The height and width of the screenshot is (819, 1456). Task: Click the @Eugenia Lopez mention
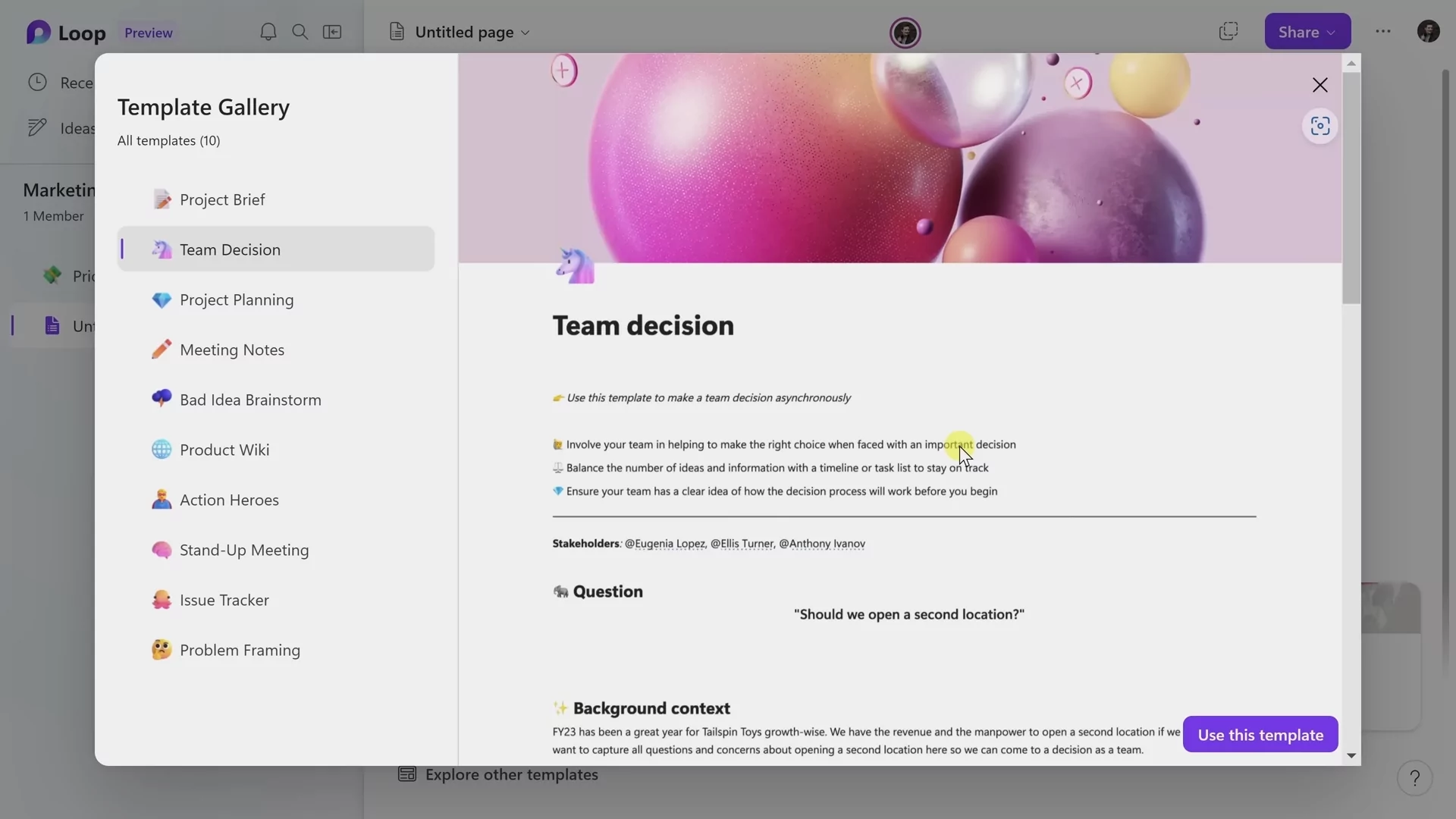(665, 544)
